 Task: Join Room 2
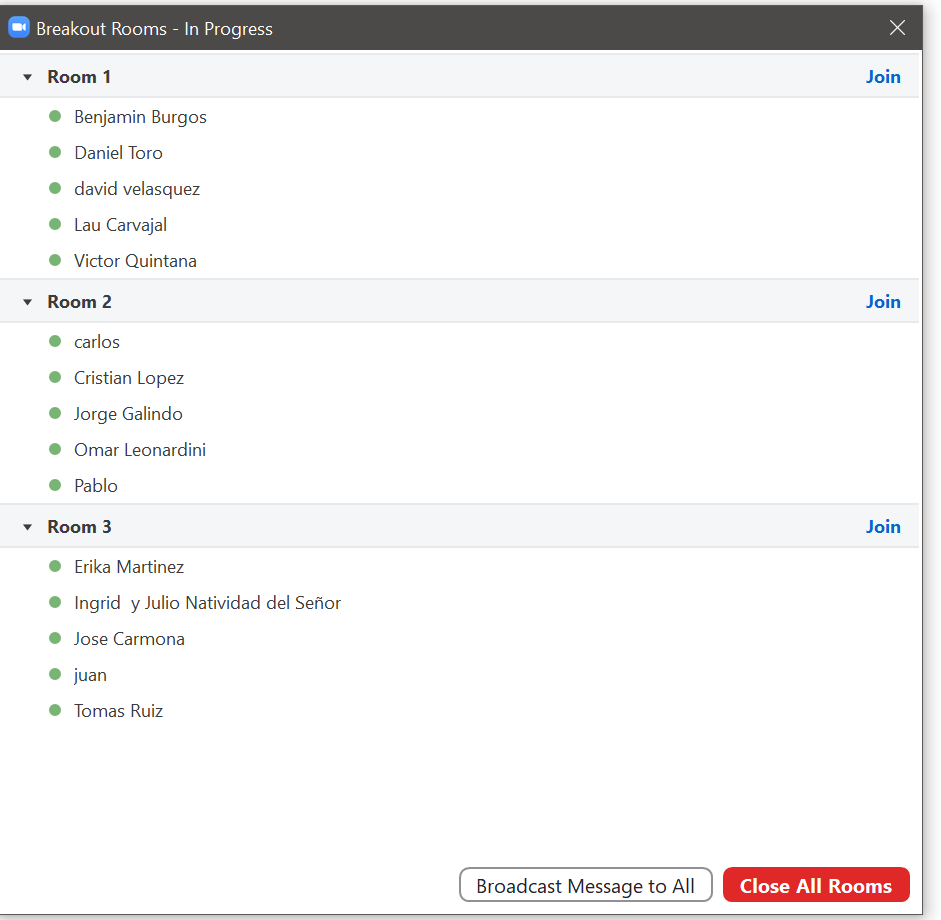[x=882, y=302]
